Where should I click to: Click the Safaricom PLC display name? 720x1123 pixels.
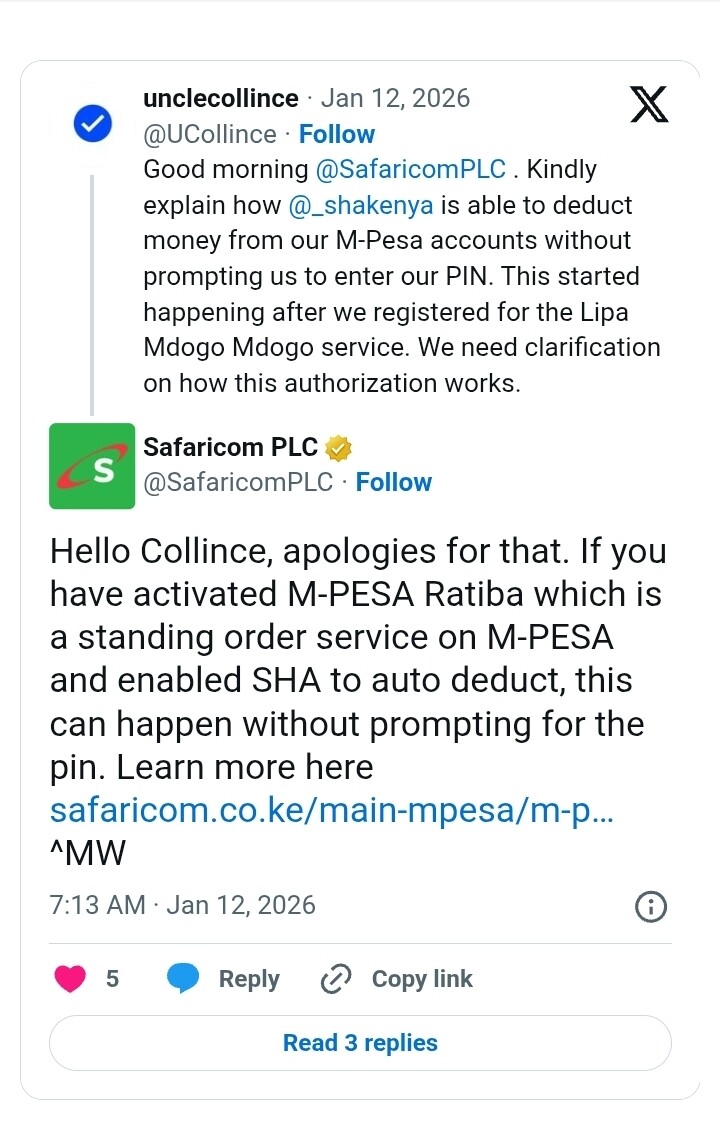click(x=230, y=448)
